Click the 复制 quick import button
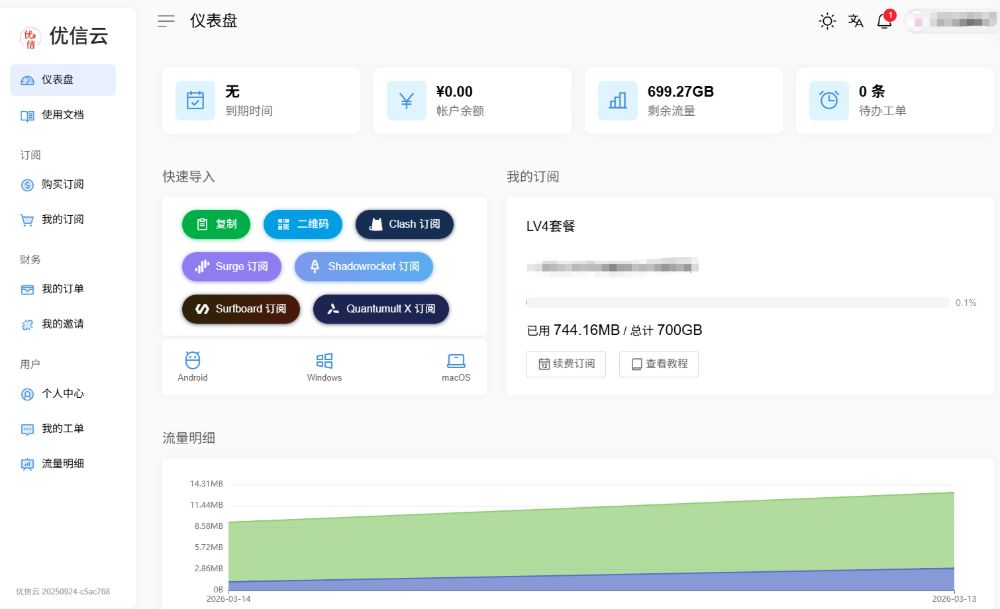The height and width of the screenshot is (609, 1000). coord(216,224)
